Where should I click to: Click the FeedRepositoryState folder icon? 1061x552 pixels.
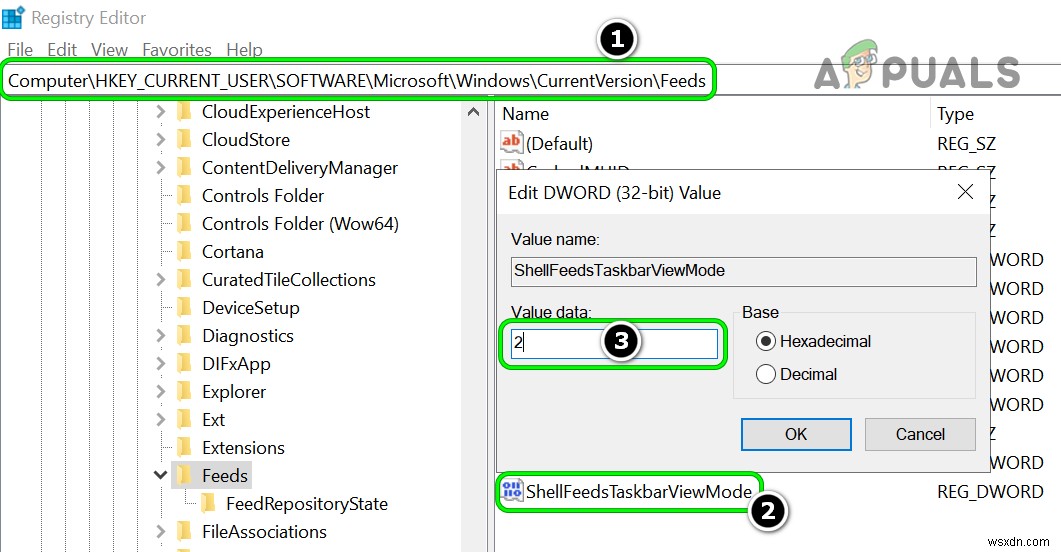coord(208,503)
